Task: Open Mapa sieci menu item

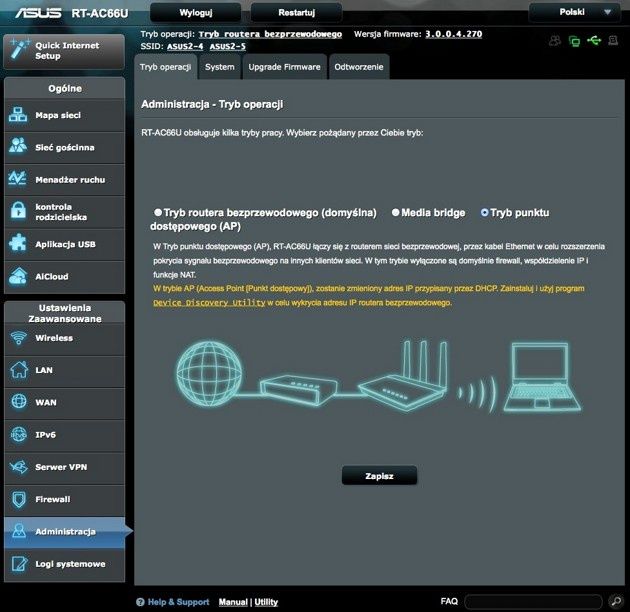Action: coord(64,115)
